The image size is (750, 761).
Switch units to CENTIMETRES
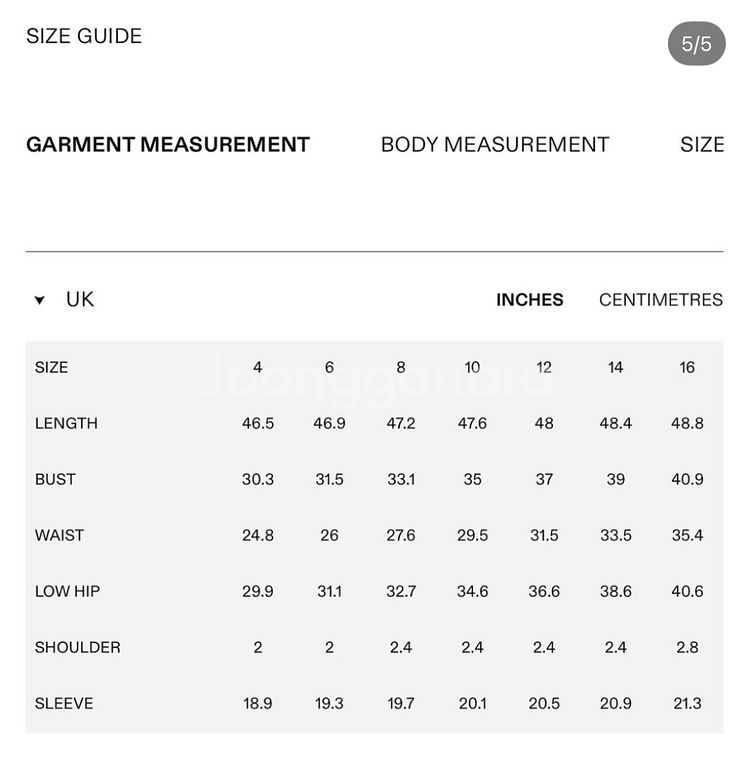tap(661, 300)
